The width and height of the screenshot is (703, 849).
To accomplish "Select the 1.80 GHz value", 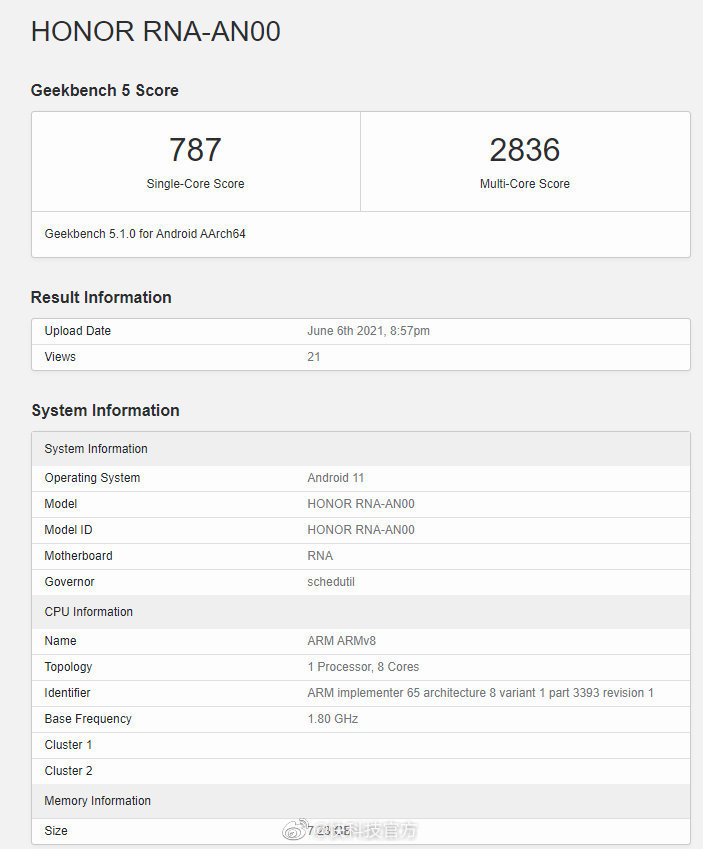I will point(333,719).
